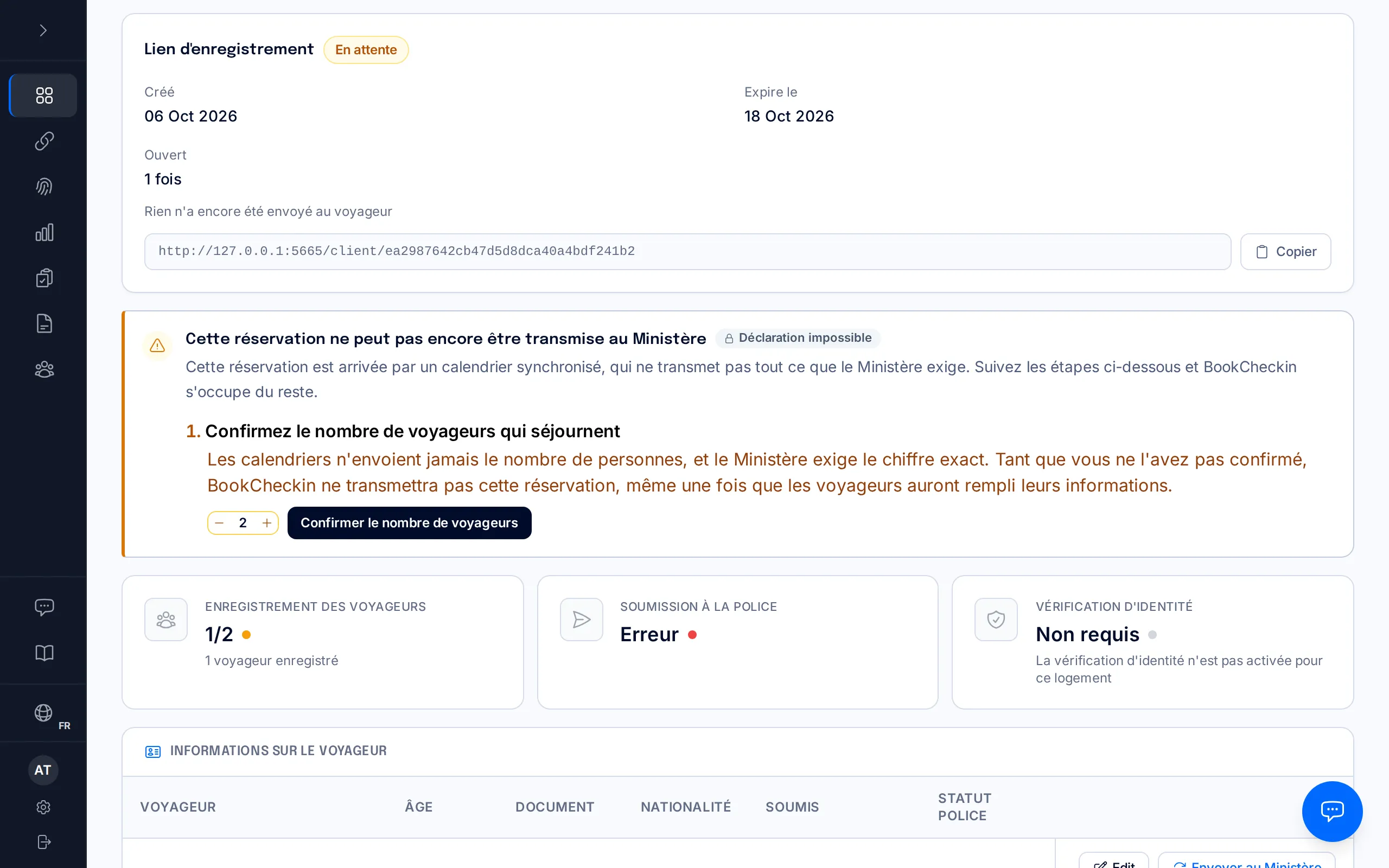Image resolution: width=1389 pixels, height=868 pixels.
Task: Click the VOYAGEUR column header
Action: [x=178, y=807]
